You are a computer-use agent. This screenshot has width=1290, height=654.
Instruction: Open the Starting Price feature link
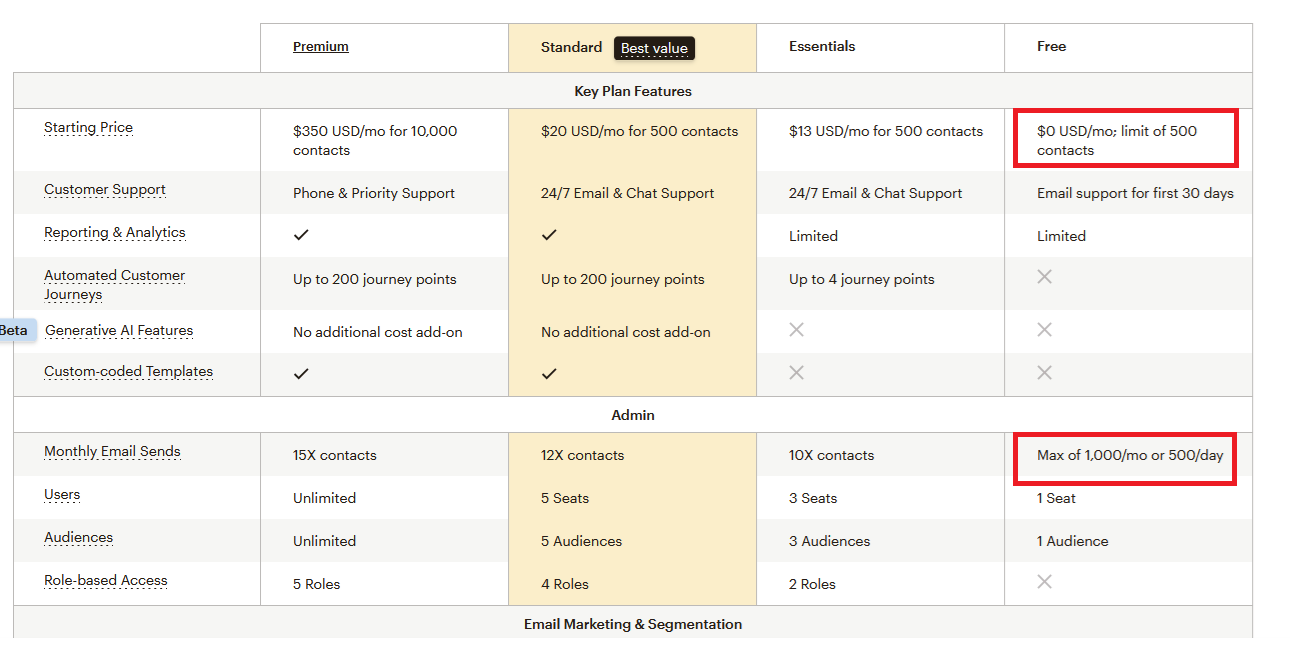(x=88, y=128)
